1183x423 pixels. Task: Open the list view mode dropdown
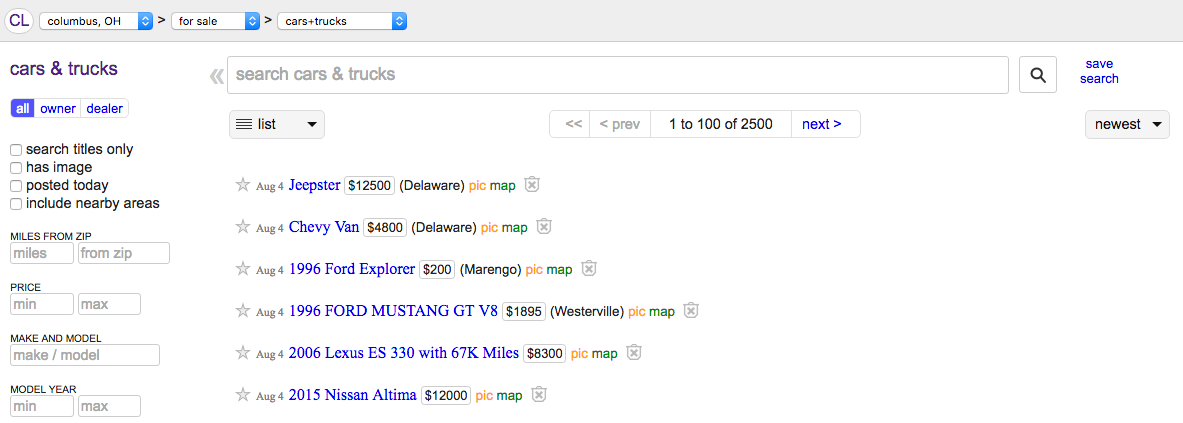(277, 124)
